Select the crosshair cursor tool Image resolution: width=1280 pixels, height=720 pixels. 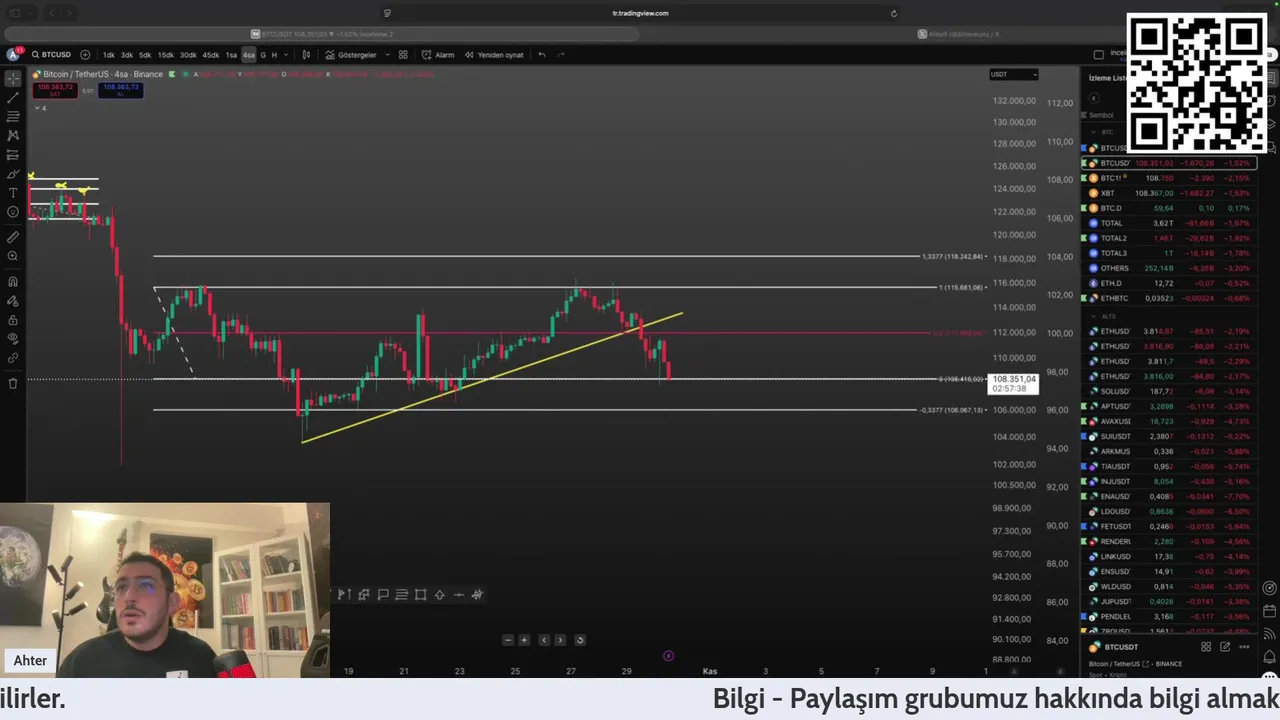point(13,78)
